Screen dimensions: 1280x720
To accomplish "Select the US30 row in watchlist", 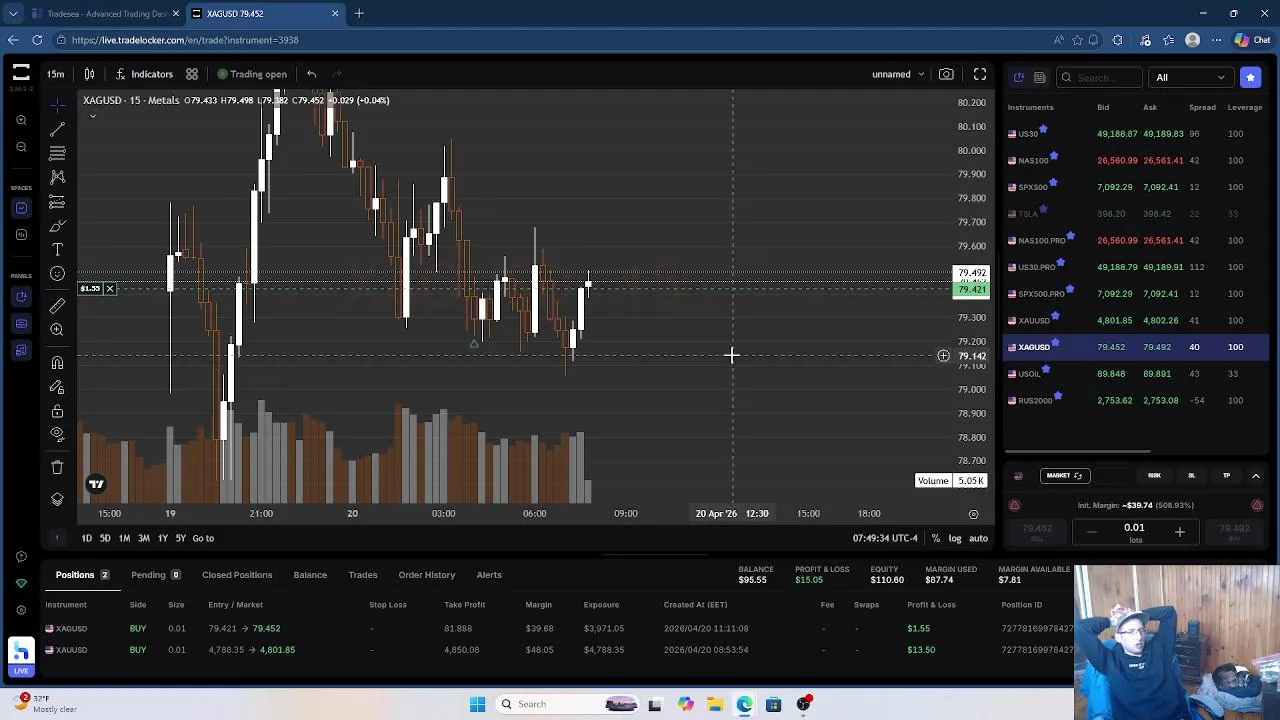I will pyautogui.click(x=1137, y=134).
